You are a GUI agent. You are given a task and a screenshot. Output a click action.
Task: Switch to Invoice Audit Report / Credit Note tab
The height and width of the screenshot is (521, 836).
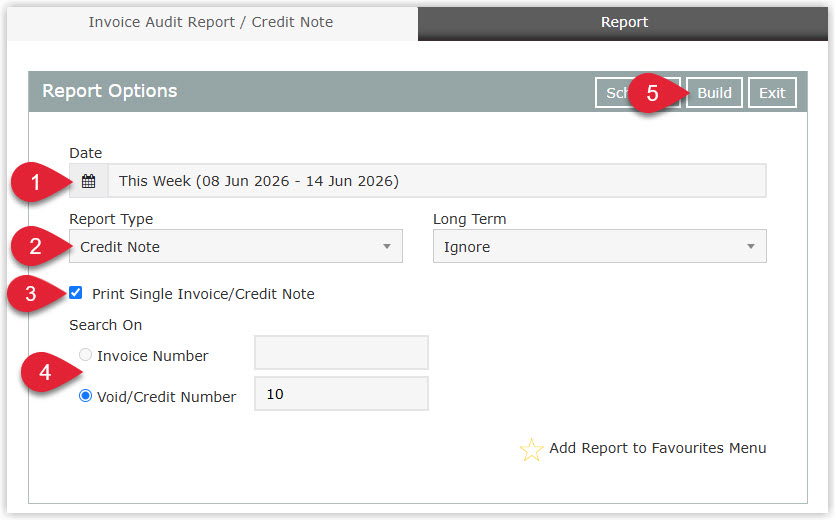tap(211, 22)
